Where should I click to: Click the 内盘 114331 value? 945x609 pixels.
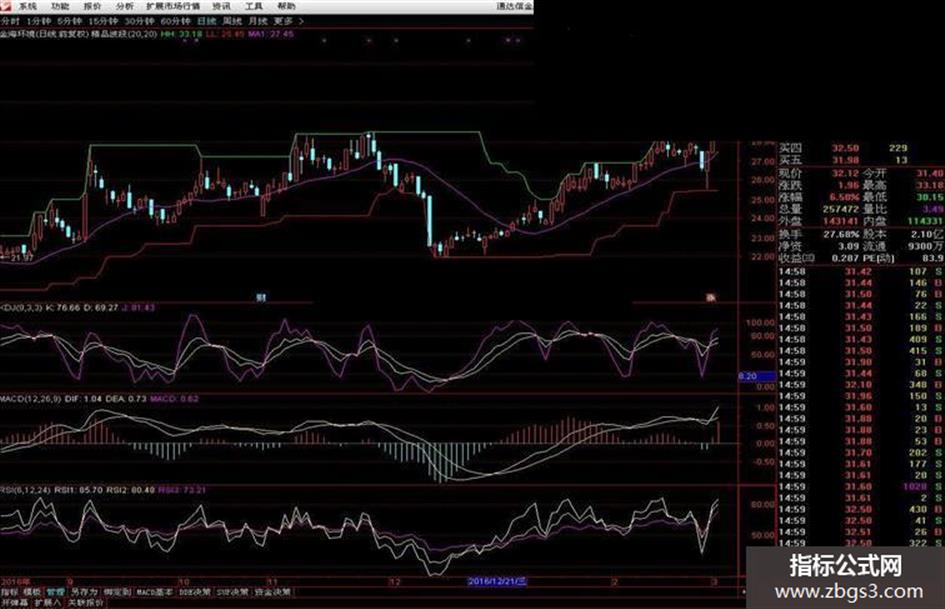925,221
